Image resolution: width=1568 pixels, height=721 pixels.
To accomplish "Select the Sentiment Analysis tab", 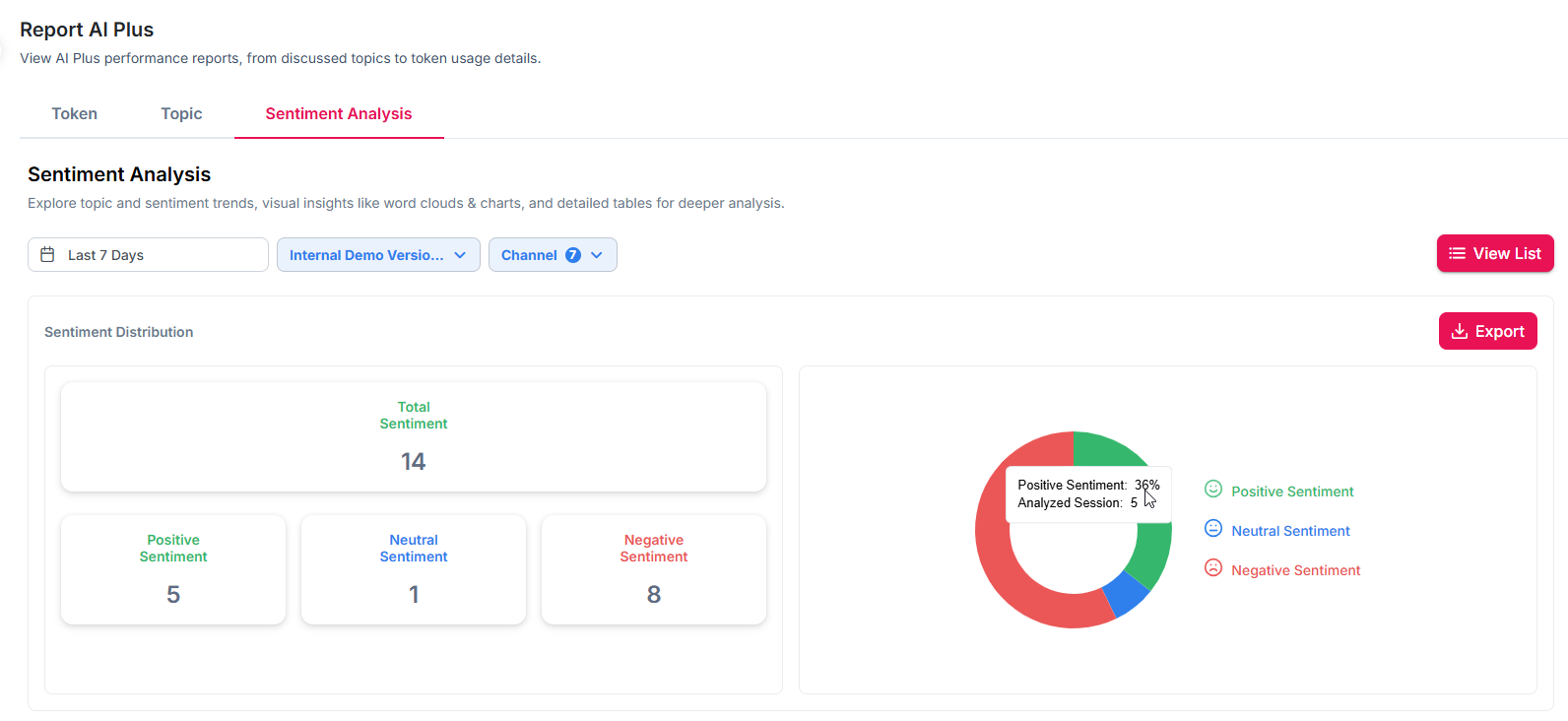I will click(x=339, y=114).
